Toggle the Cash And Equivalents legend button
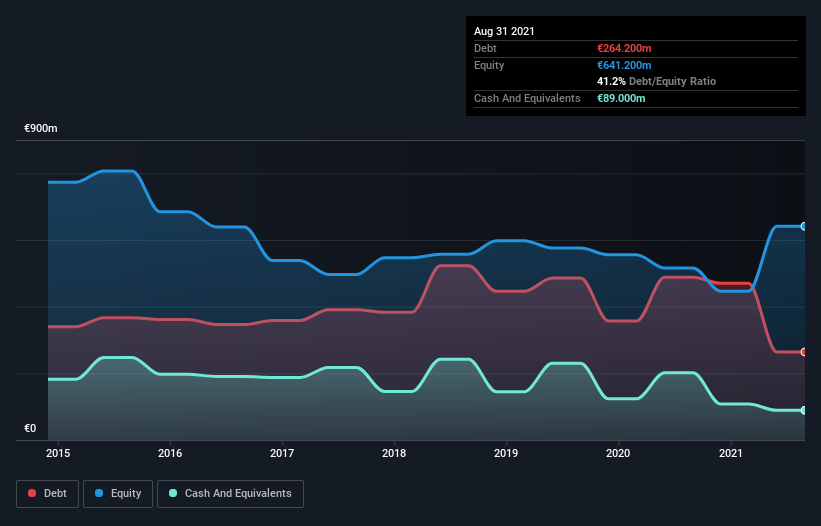The image size is (821, 526). (x=230, y=494)
